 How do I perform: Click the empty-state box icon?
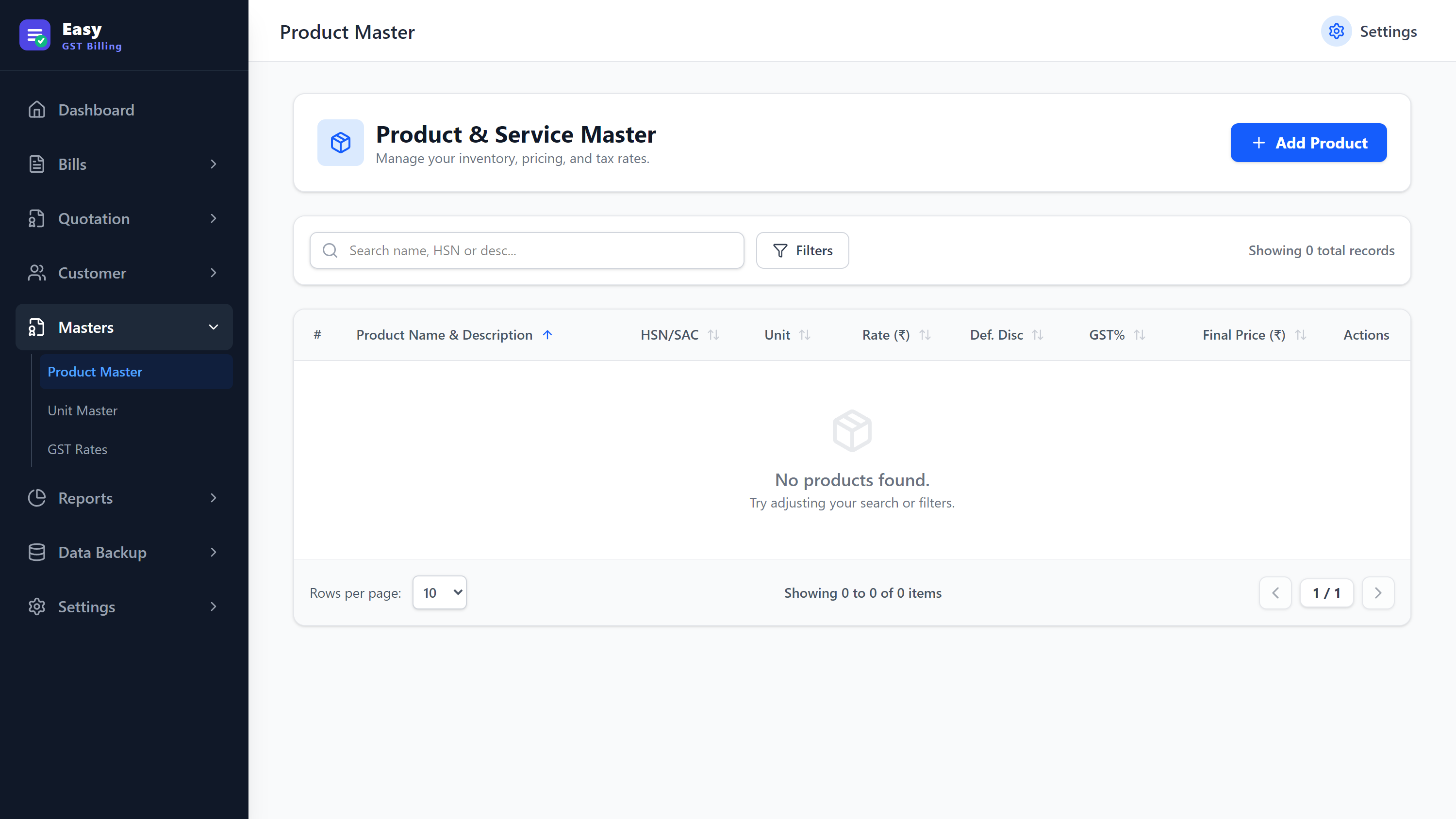(x=852, y=431)
